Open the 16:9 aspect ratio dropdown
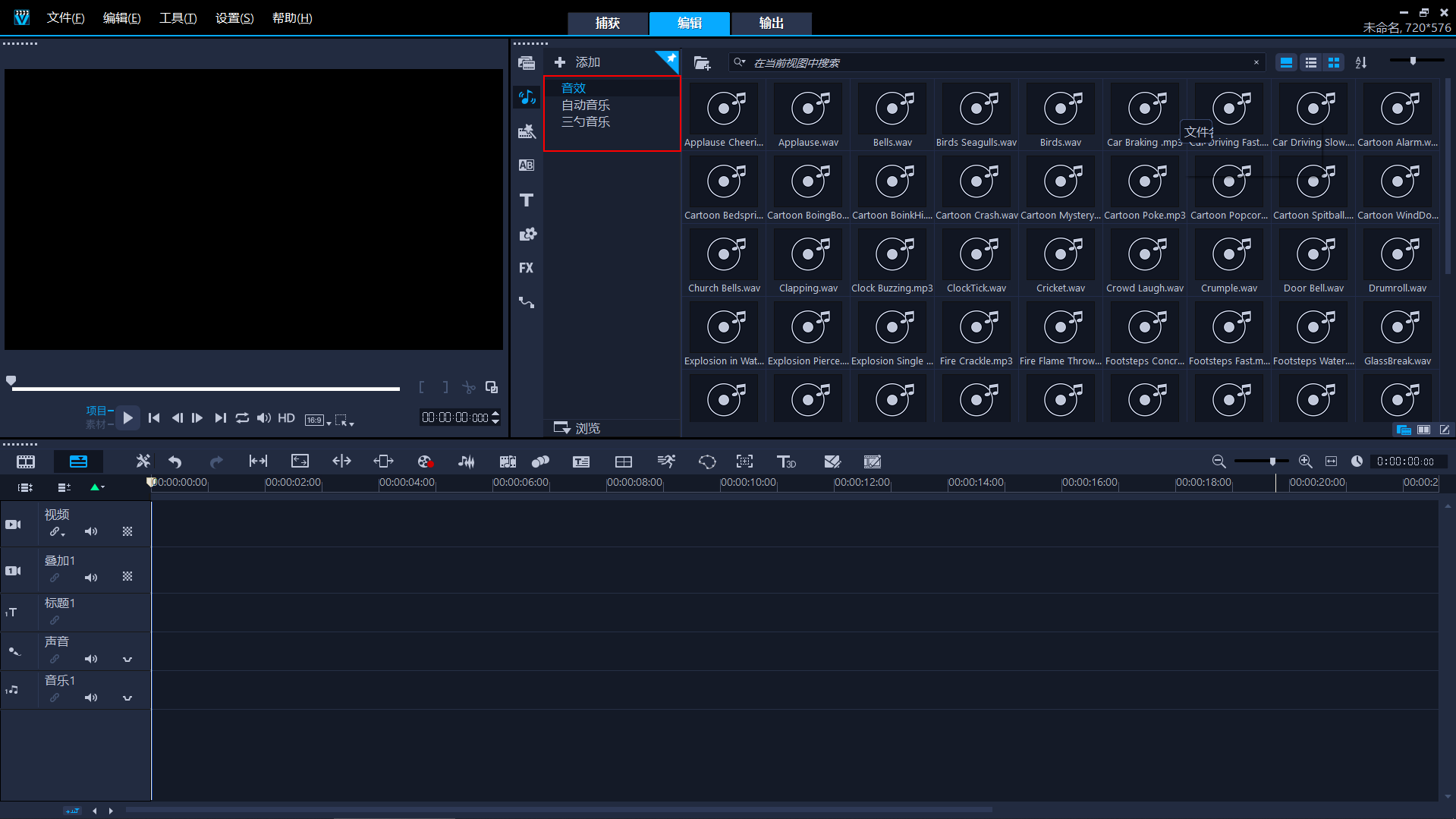The height and width of the screenshot is (819, 1456). (318, 421)
